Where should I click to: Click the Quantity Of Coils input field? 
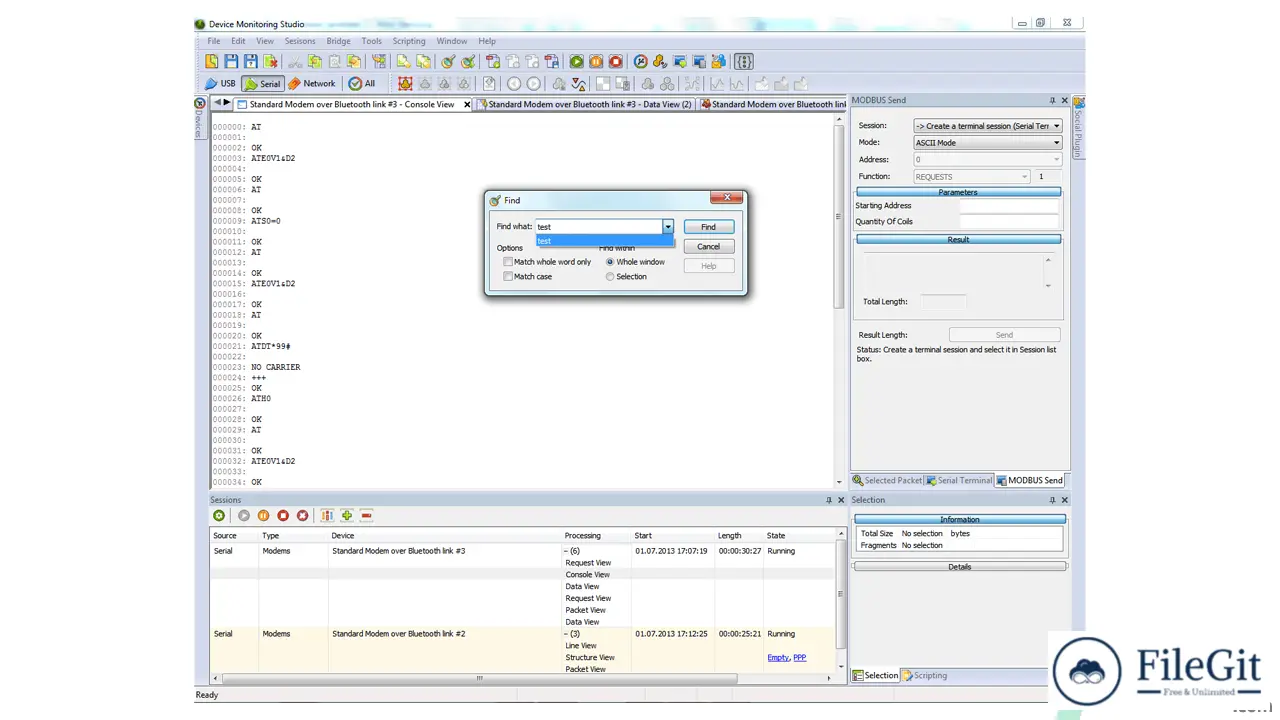point(1009,222)
